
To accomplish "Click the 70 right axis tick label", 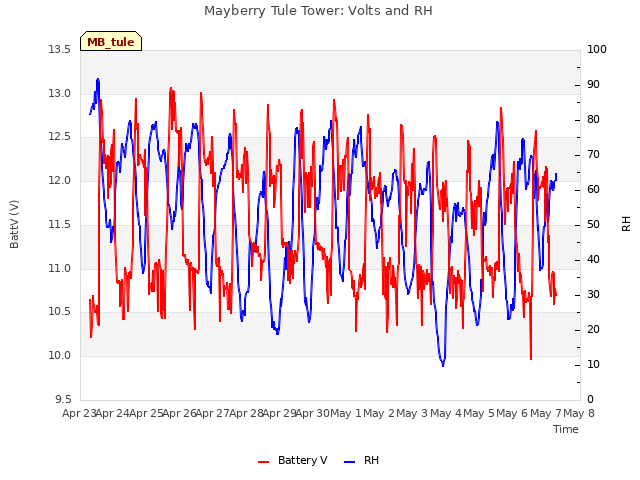I will [593, 155].
